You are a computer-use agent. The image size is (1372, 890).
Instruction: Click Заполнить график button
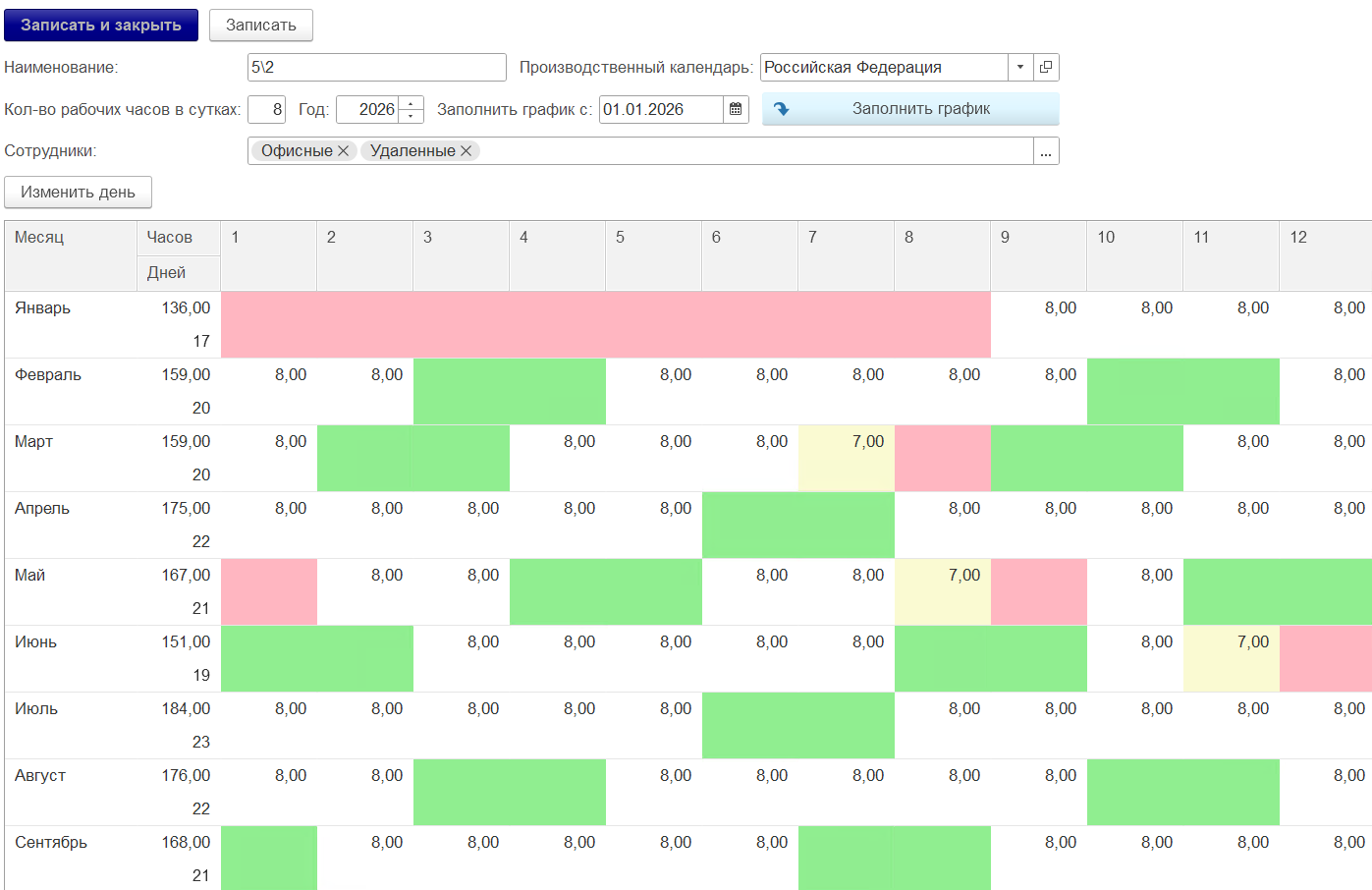(910, 109)
